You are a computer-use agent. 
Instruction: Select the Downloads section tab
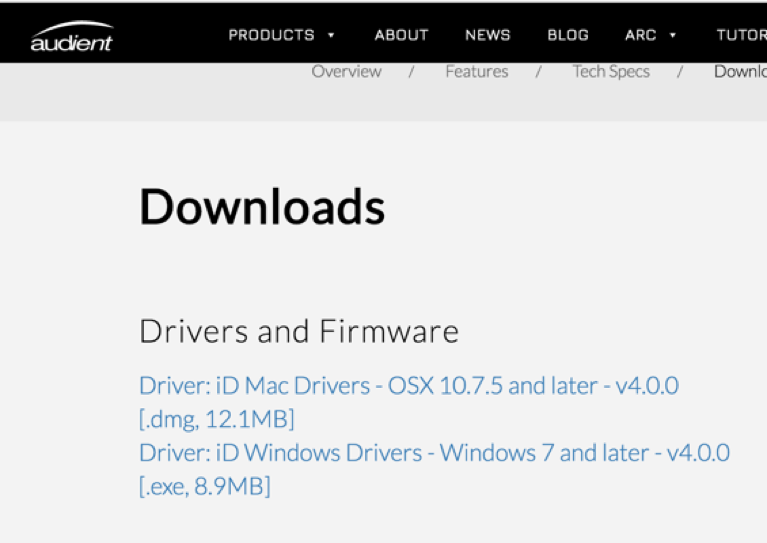pyautogui.click(x=740, y=72)
